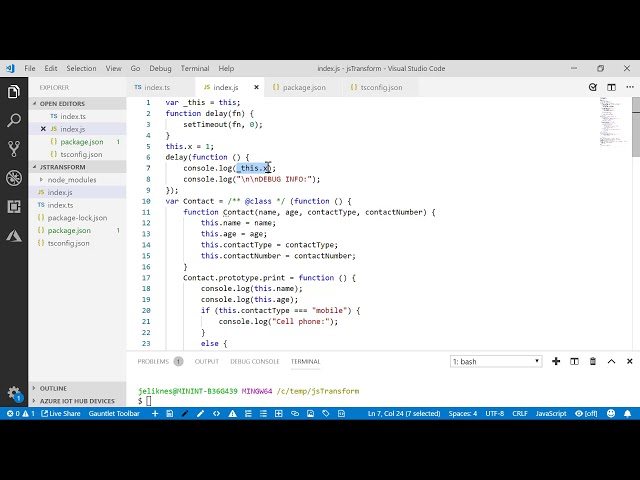Open the Manage gear icon

13,393
